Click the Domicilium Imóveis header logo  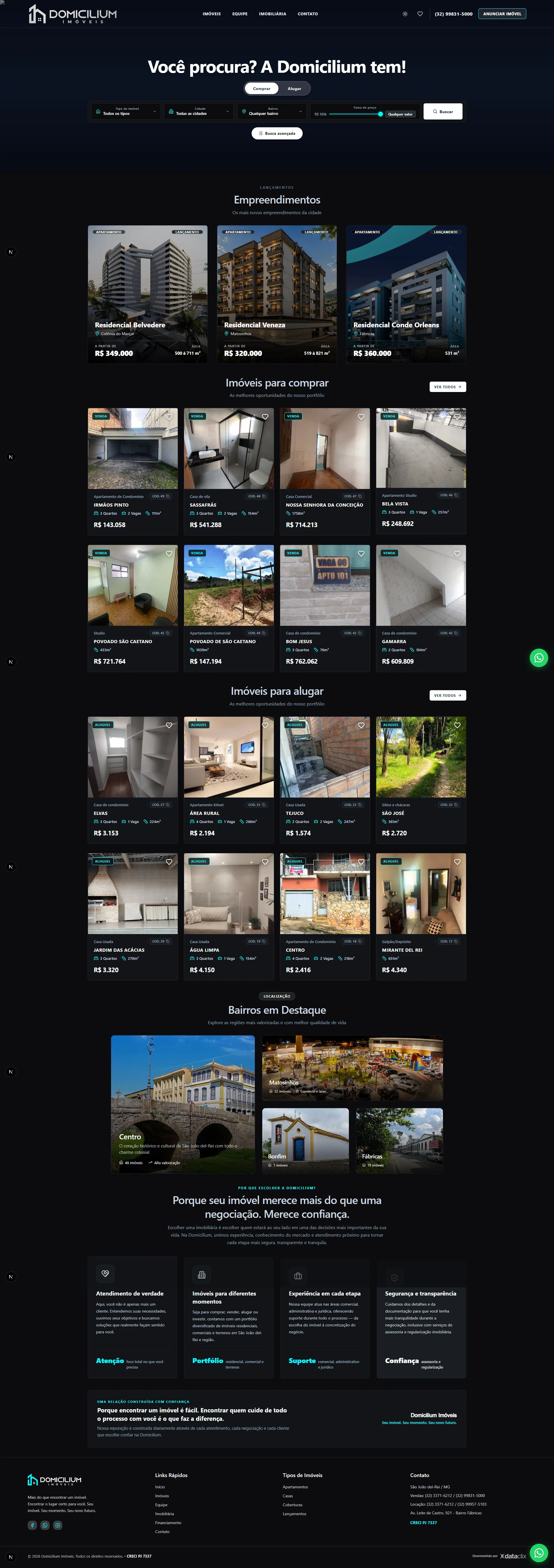[72, 14]
